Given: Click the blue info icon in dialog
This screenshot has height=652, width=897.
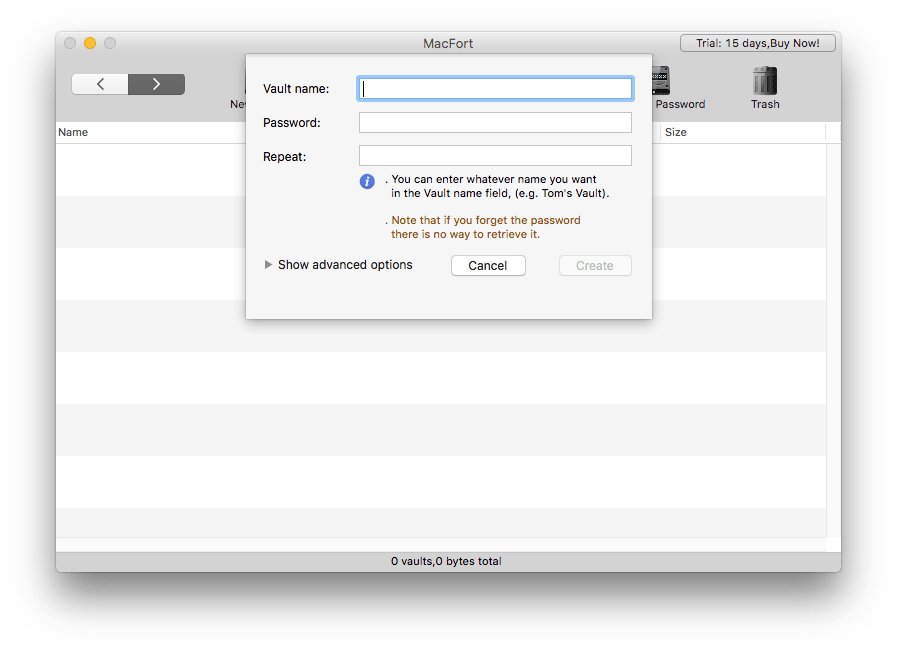Looking at the screenshot, I should click(x=367, y=182).
